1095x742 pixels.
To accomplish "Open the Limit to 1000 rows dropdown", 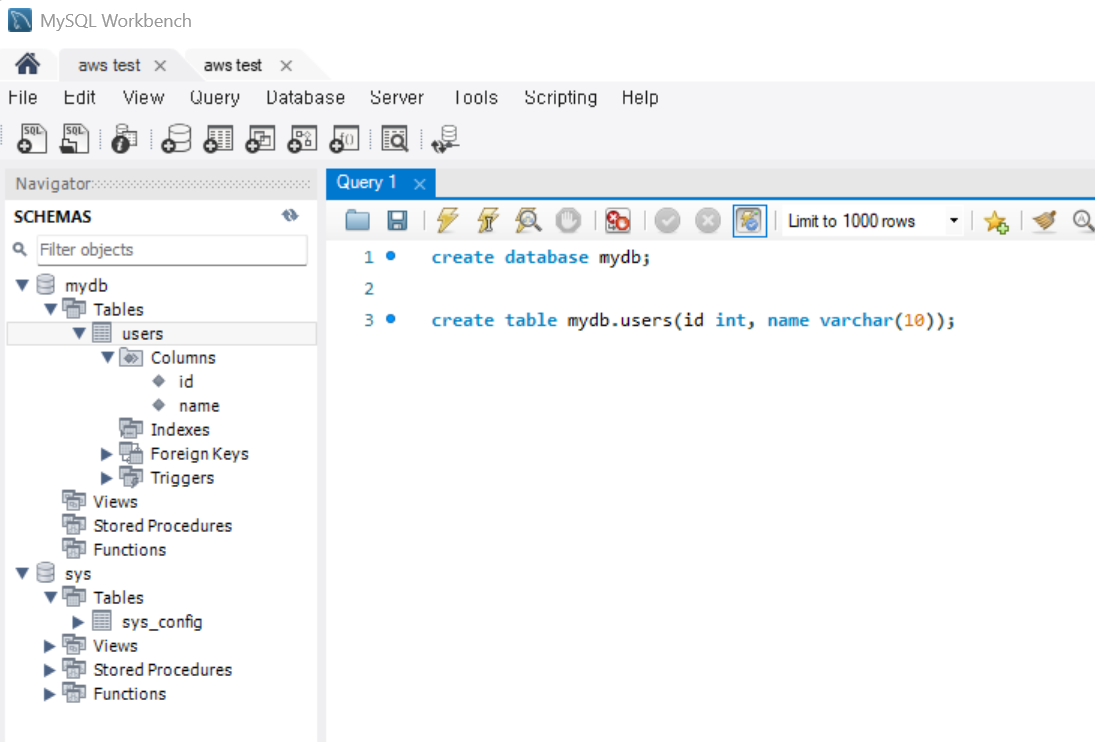I will pyautogui.click(x=872, y=221).
